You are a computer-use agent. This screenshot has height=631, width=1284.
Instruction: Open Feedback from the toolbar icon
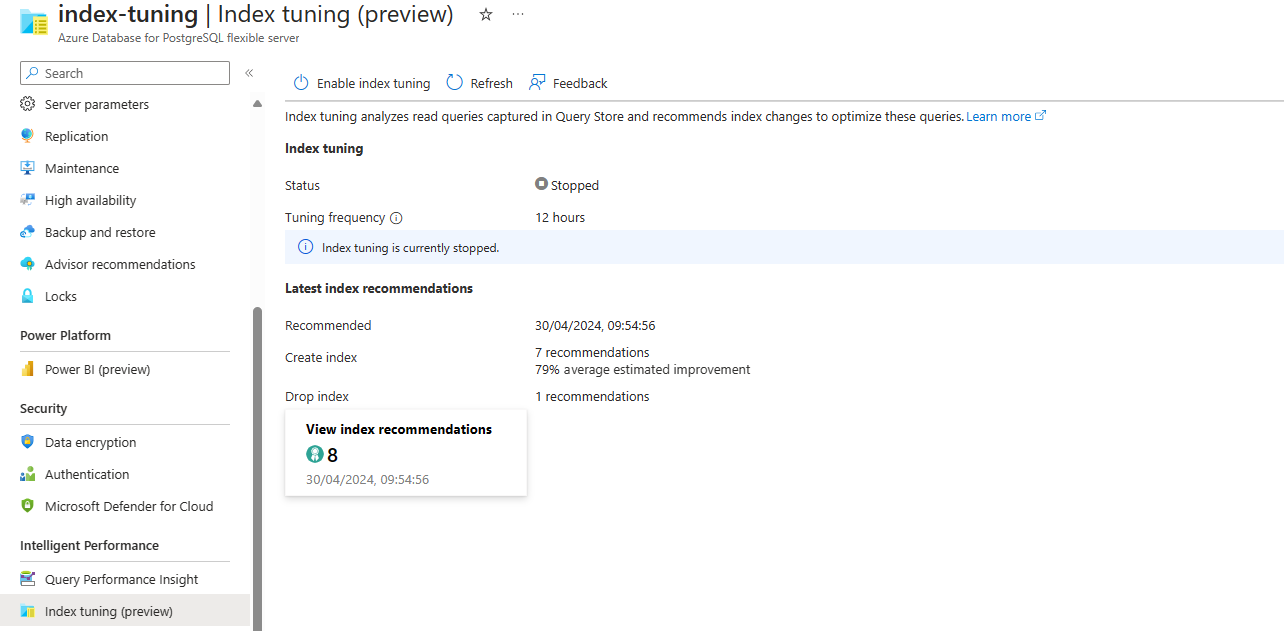click(538, 83)
